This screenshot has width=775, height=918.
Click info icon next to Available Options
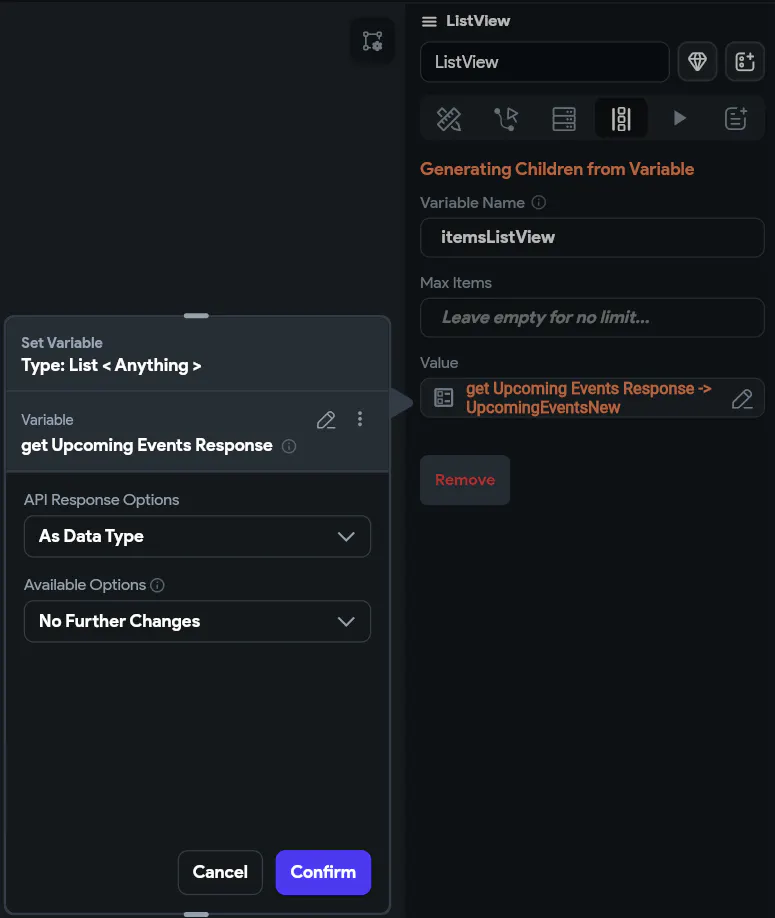click(x=157, y=585)
